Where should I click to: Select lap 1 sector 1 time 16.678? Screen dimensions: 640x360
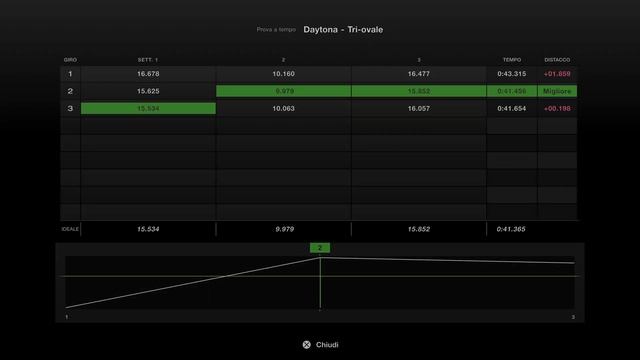(x=148, y=74)
